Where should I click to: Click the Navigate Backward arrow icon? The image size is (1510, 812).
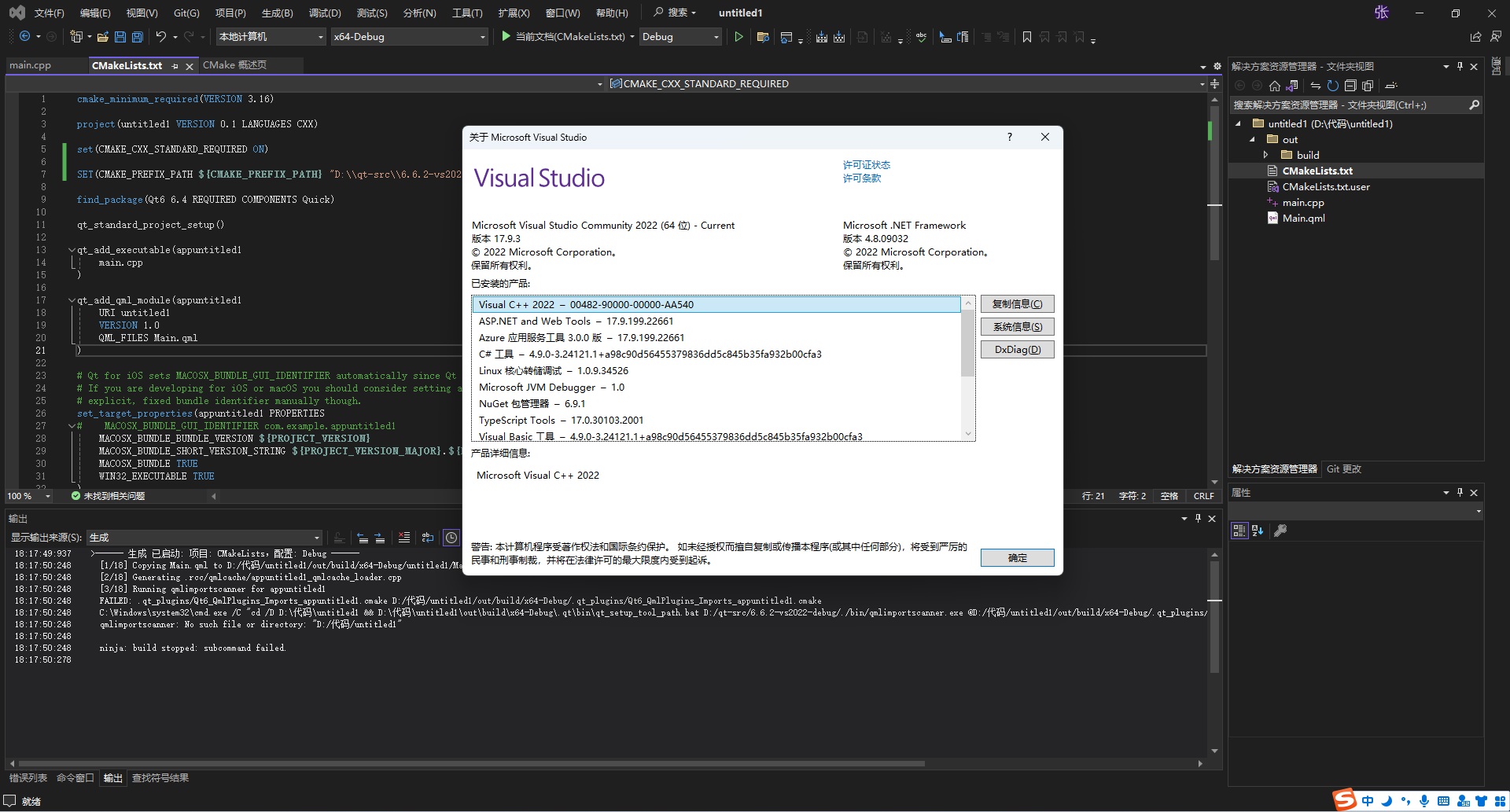[x=24, y=37]
